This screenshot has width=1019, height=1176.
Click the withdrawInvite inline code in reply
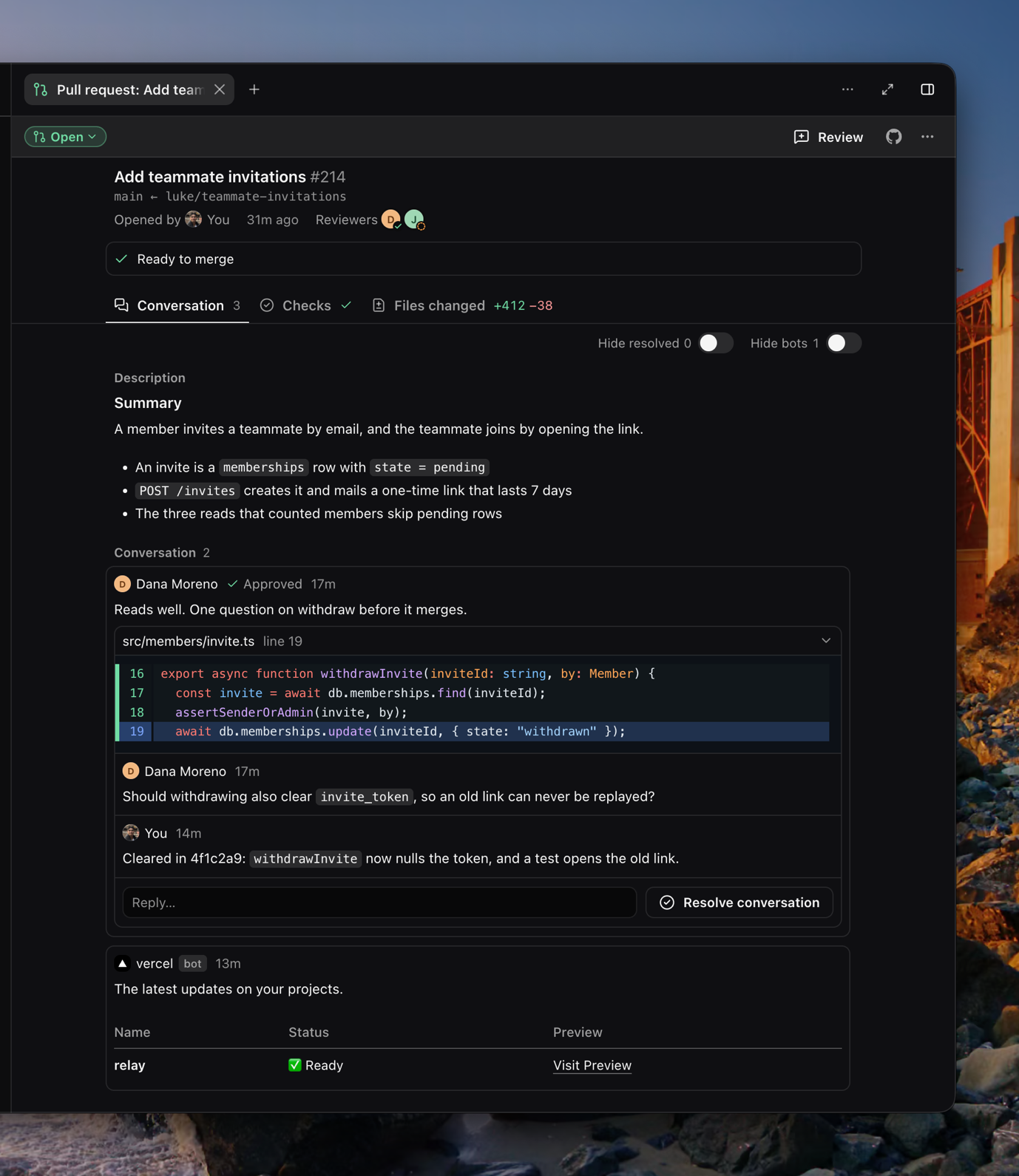coord(305,859)
